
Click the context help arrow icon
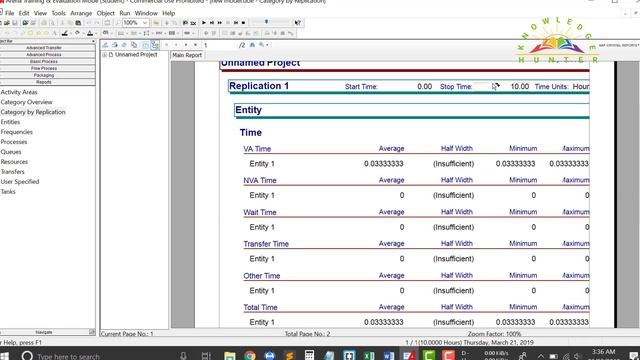coord(298,23)
